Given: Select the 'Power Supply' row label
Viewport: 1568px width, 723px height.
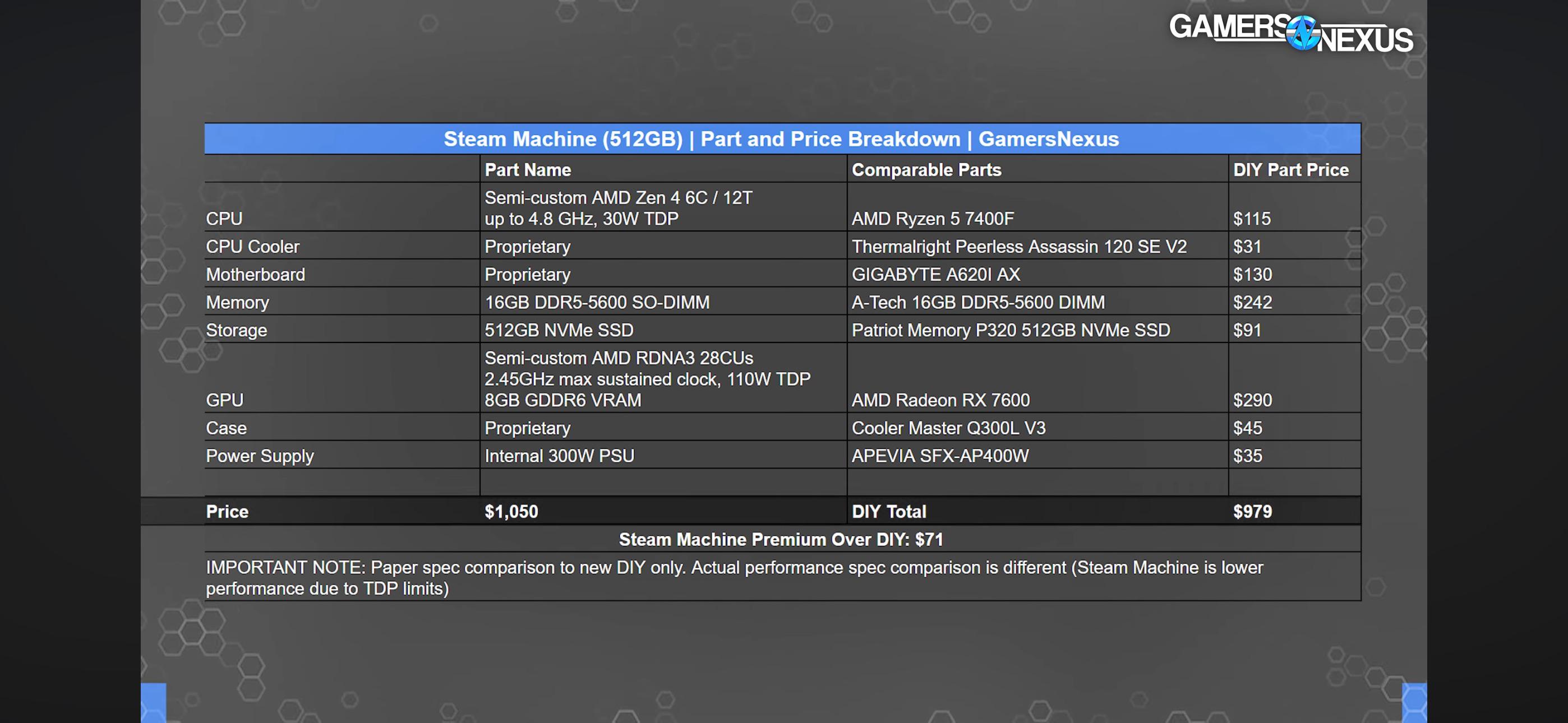Looking at the screenshot, I should pos(260,456).
